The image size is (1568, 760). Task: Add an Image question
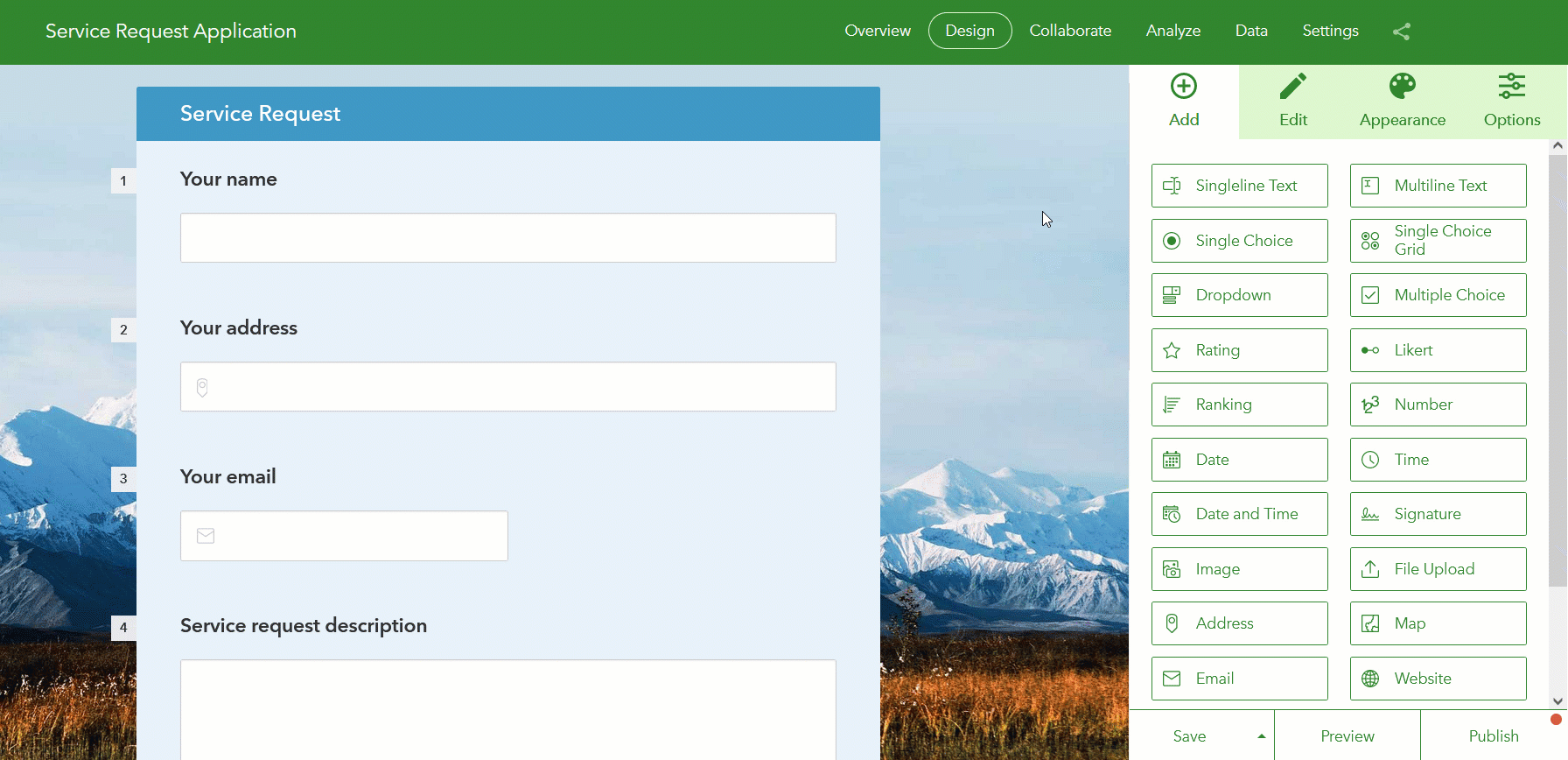click(x=1240, y=569)
